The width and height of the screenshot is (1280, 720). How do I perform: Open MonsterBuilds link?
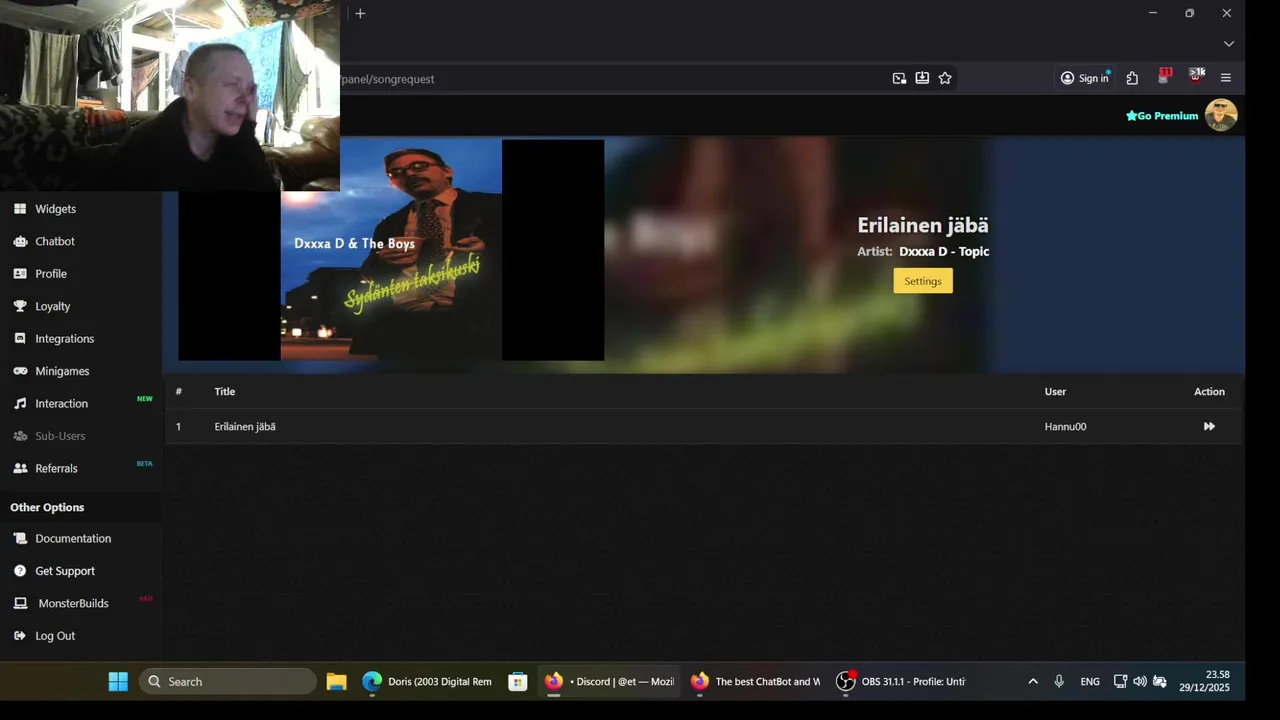point(73,603)
